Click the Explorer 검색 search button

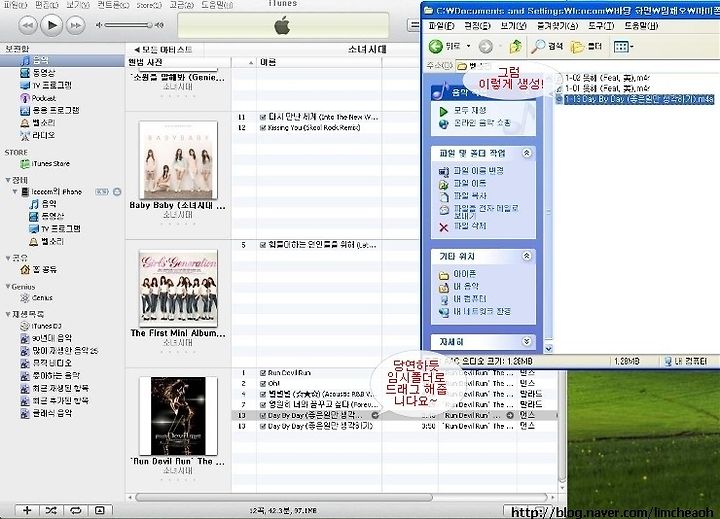[x=547, y=46]
